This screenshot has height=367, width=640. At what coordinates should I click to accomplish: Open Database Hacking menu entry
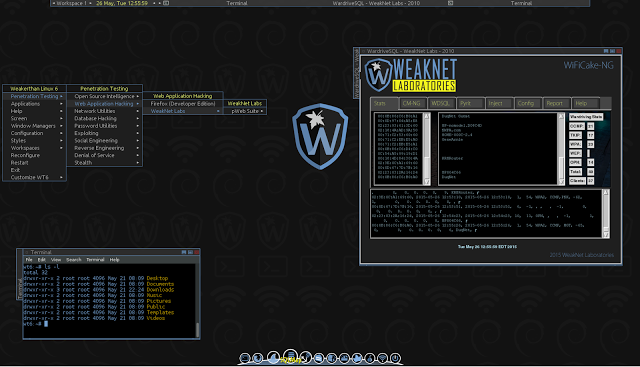104,118
